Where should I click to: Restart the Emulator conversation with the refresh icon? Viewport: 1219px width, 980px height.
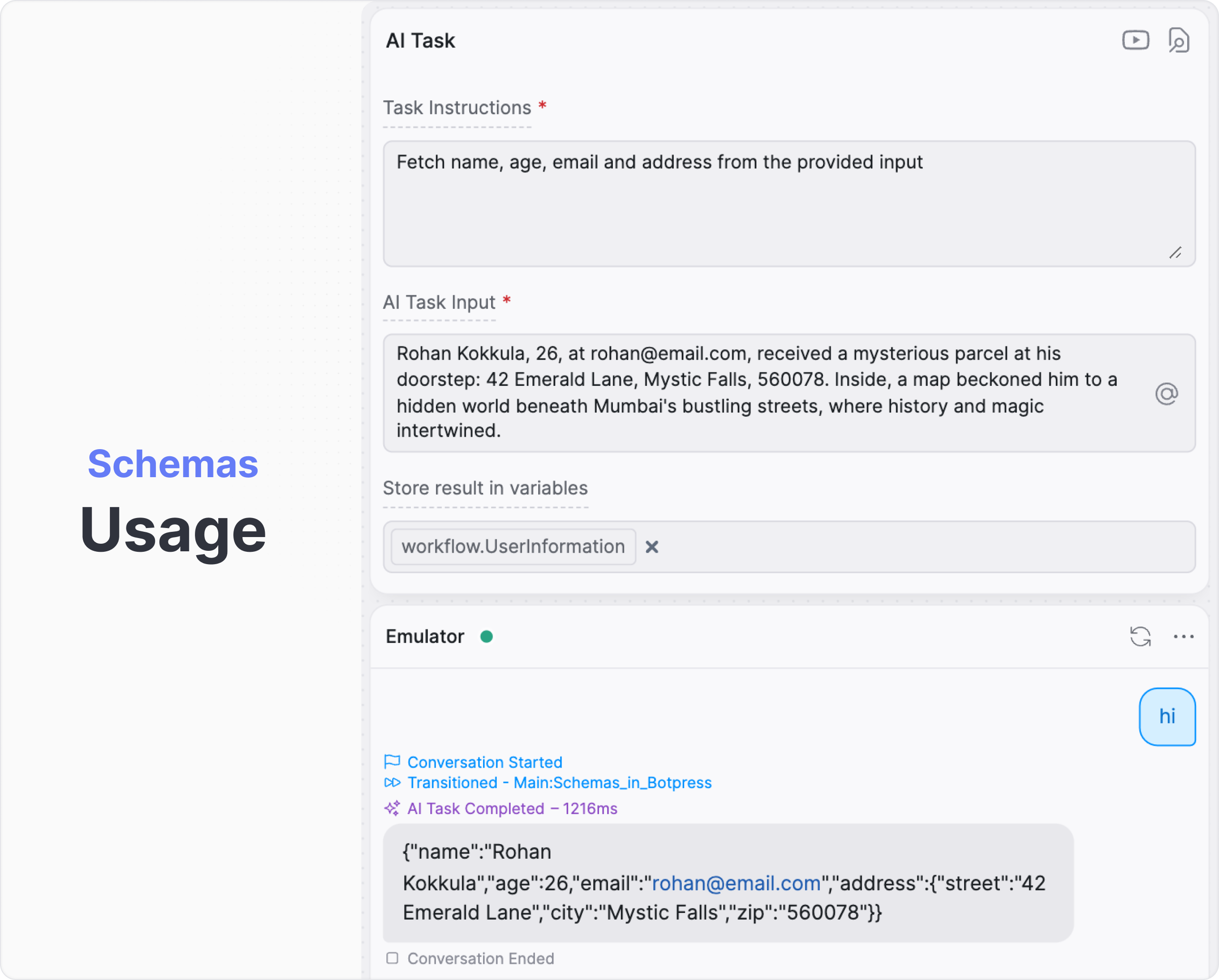coord(1141,636)
